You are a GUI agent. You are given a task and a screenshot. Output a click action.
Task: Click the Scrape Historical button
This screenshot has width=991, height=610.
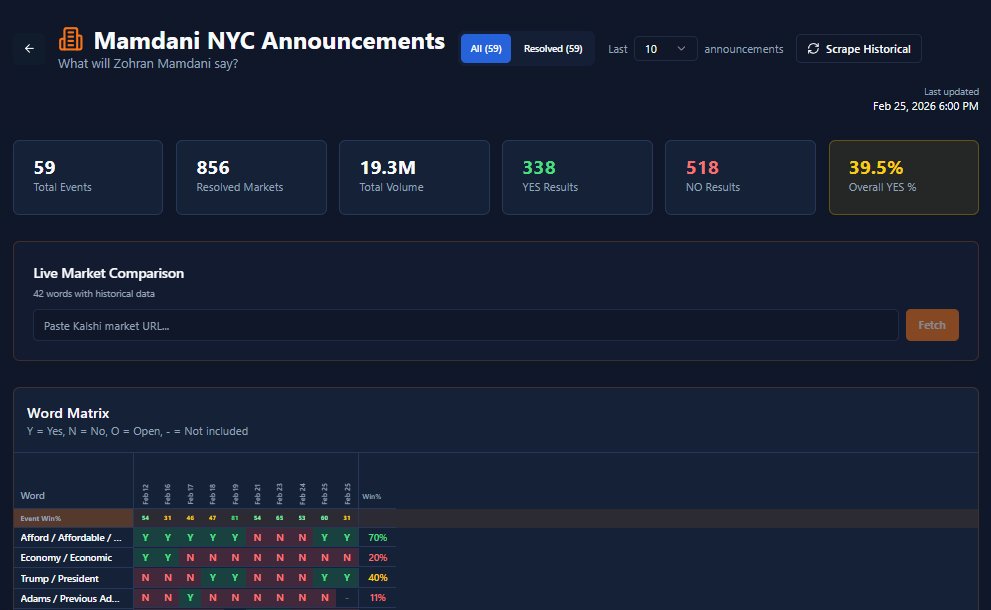coord(858,49)
